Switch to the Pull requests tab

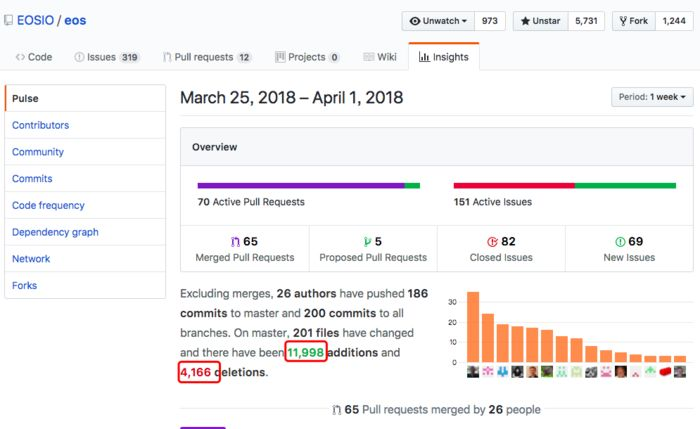coord(208,57)
